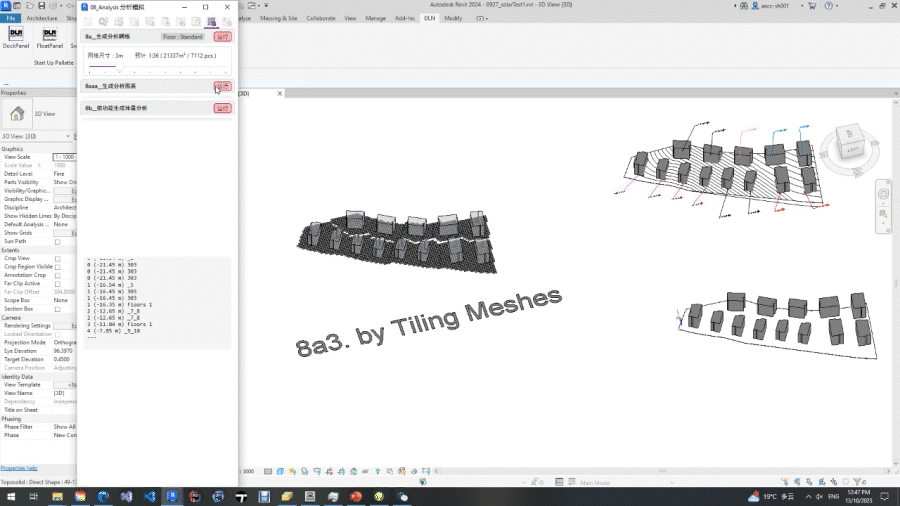Toggle the Crop Region Visible checkbox

pos(57,267)
